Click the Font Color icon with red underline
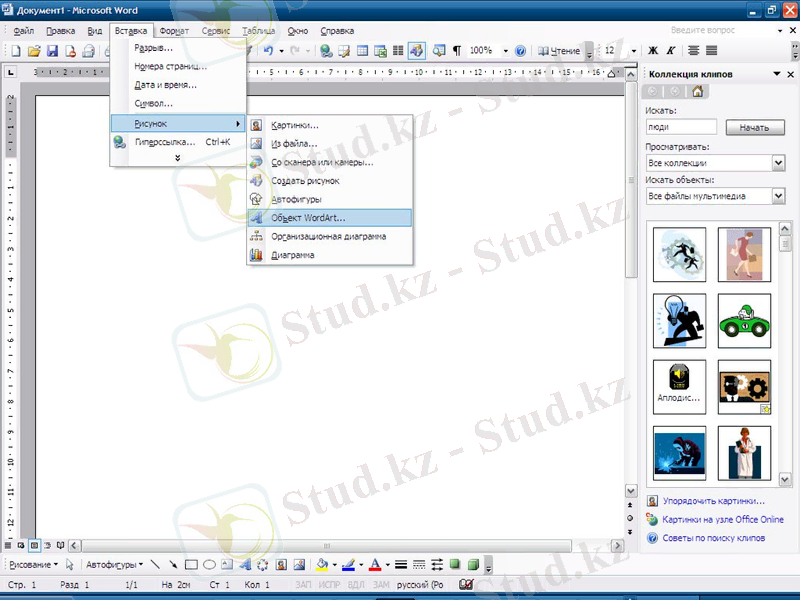This screenshot has width=800, height=600. [374, 565]
